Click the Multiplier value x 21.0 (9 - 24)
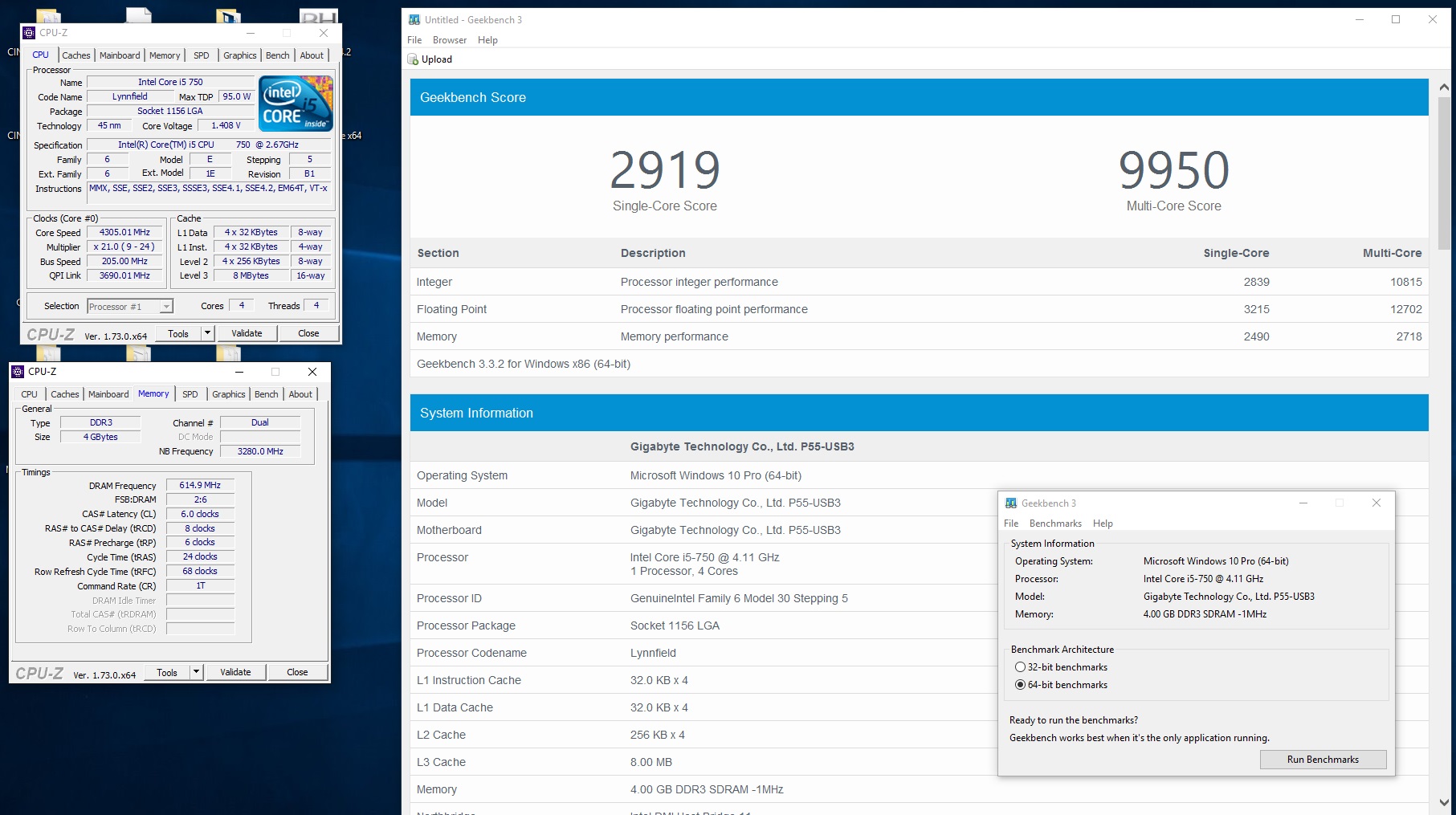The height and width of the screenshot is (815, 1456). 124,247
